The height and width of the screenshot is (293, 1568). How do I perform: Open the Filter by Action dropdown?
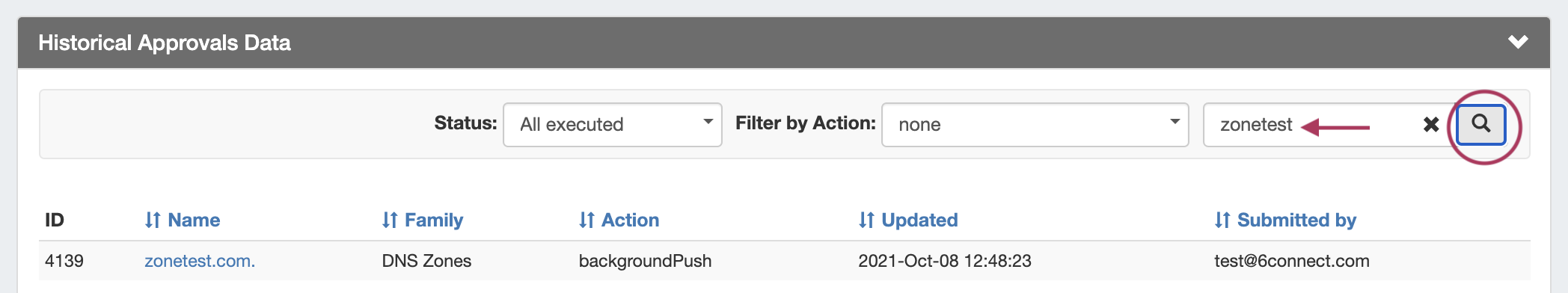pos(1035,125)
